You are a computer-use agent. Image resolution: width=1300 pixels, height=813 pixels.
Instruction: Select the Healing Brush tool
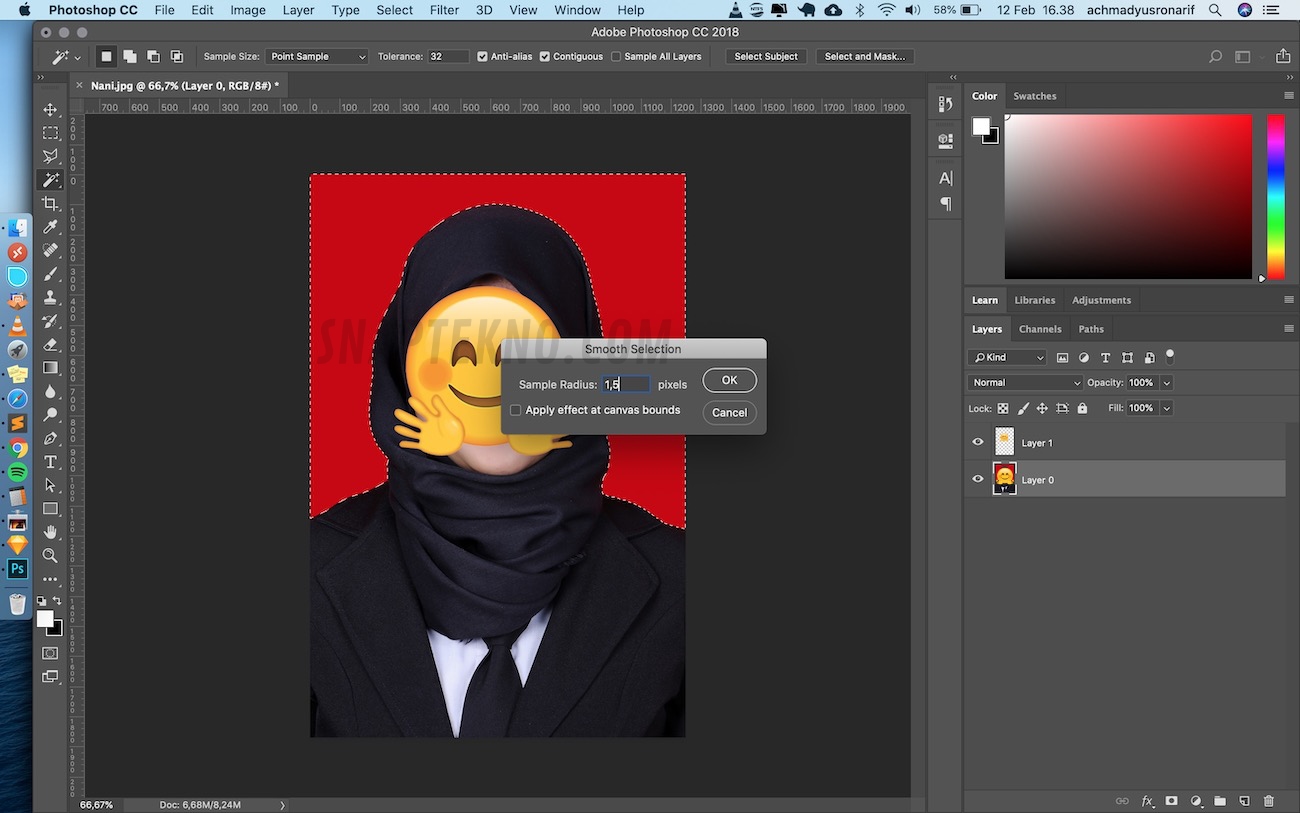(50, 250)
